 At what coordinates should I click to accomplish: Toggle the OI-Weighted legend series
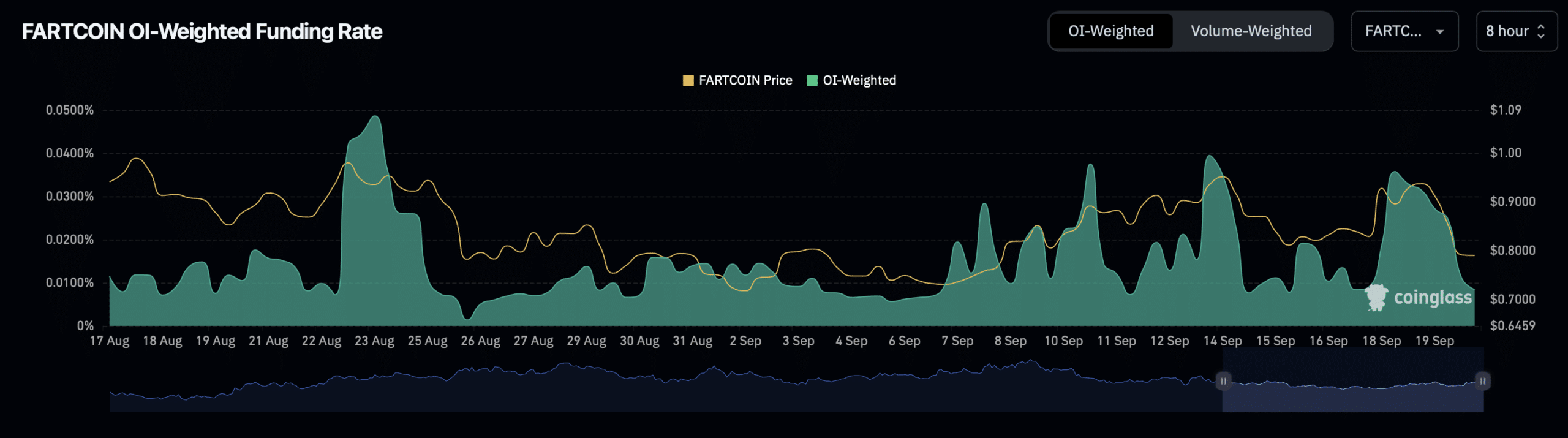[851, 80]
